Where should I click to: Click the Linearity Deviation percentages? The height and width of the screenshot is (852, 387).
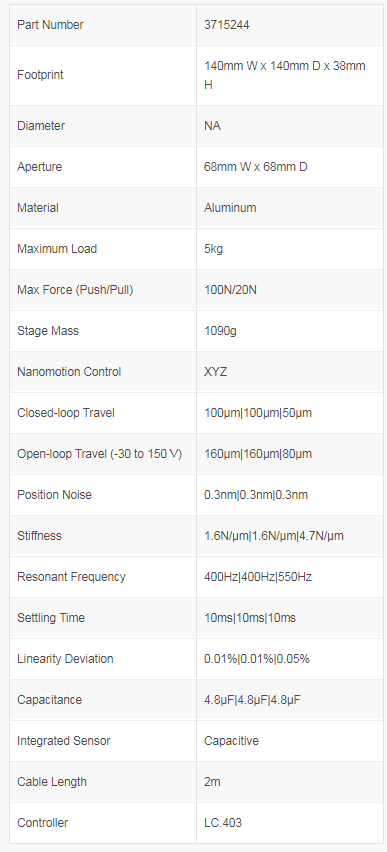257,659
